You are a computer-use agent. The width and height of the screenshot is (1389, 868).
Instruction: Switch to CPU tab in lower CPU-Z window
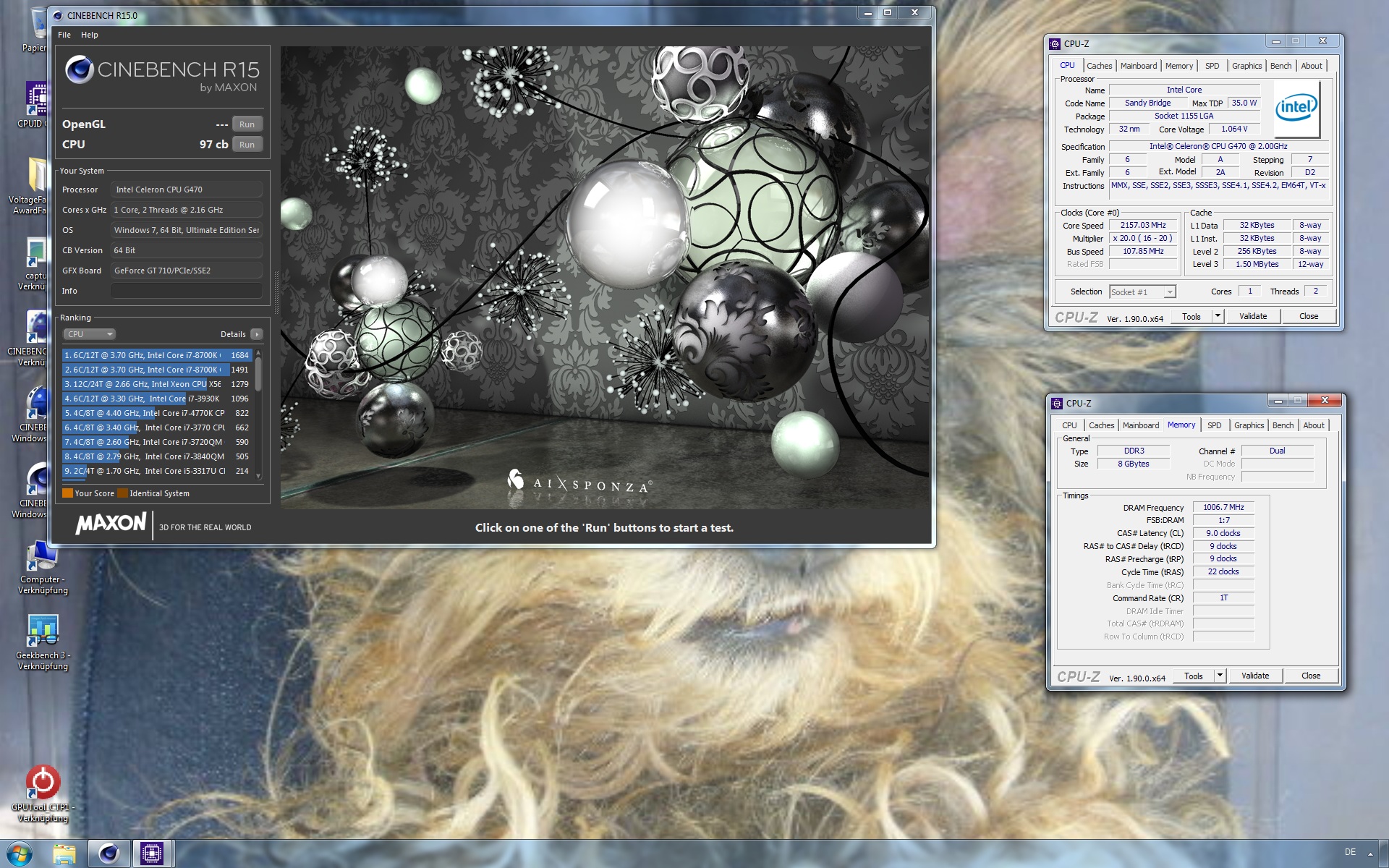1069,425
